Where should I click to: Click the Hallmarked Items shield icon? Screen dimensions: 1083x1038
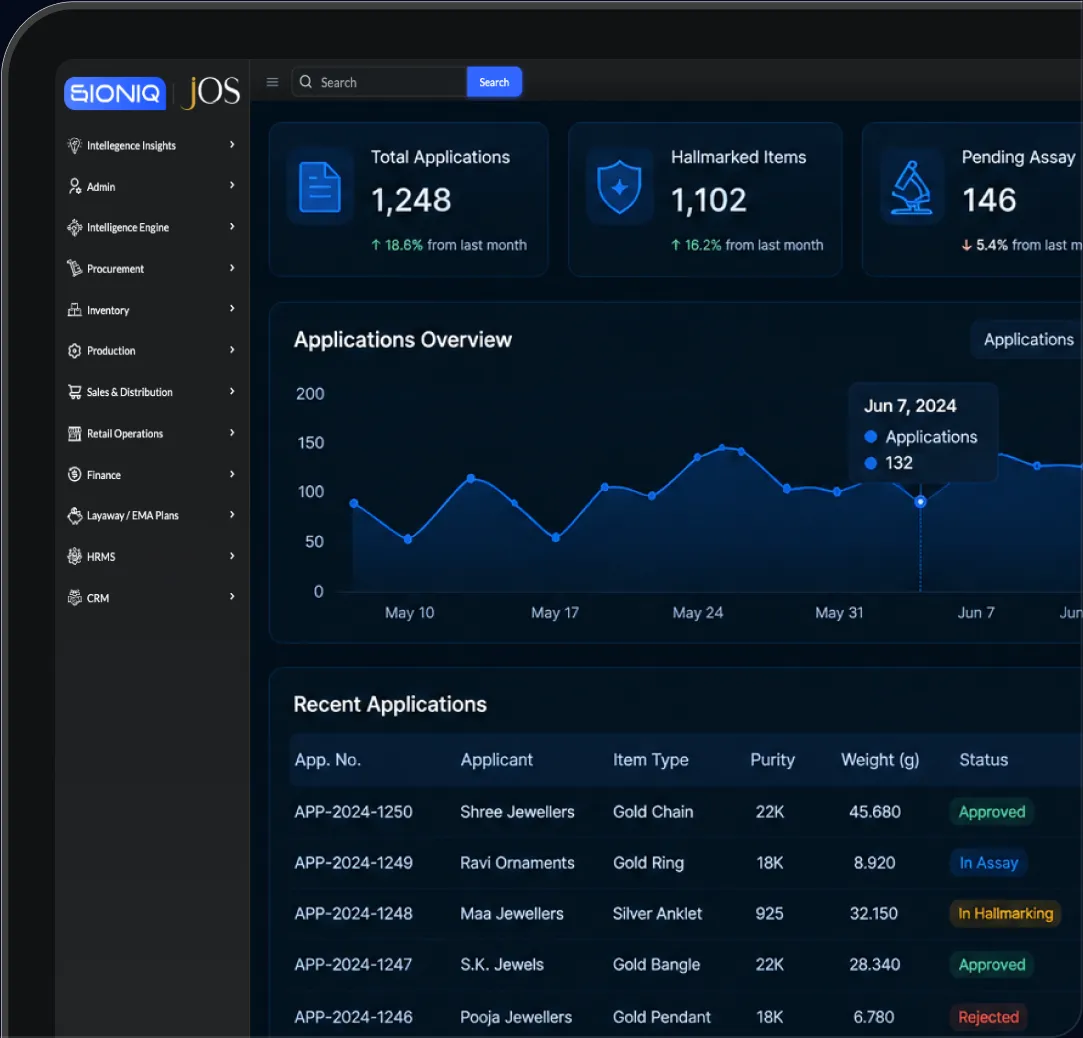click(x=620, y=187)
